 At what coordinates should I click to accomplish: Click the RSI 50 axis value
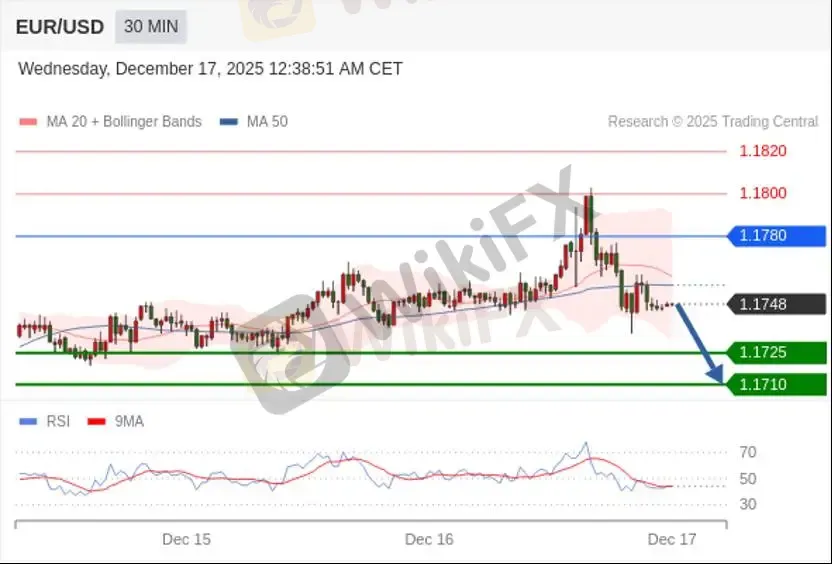click(748, 479)
